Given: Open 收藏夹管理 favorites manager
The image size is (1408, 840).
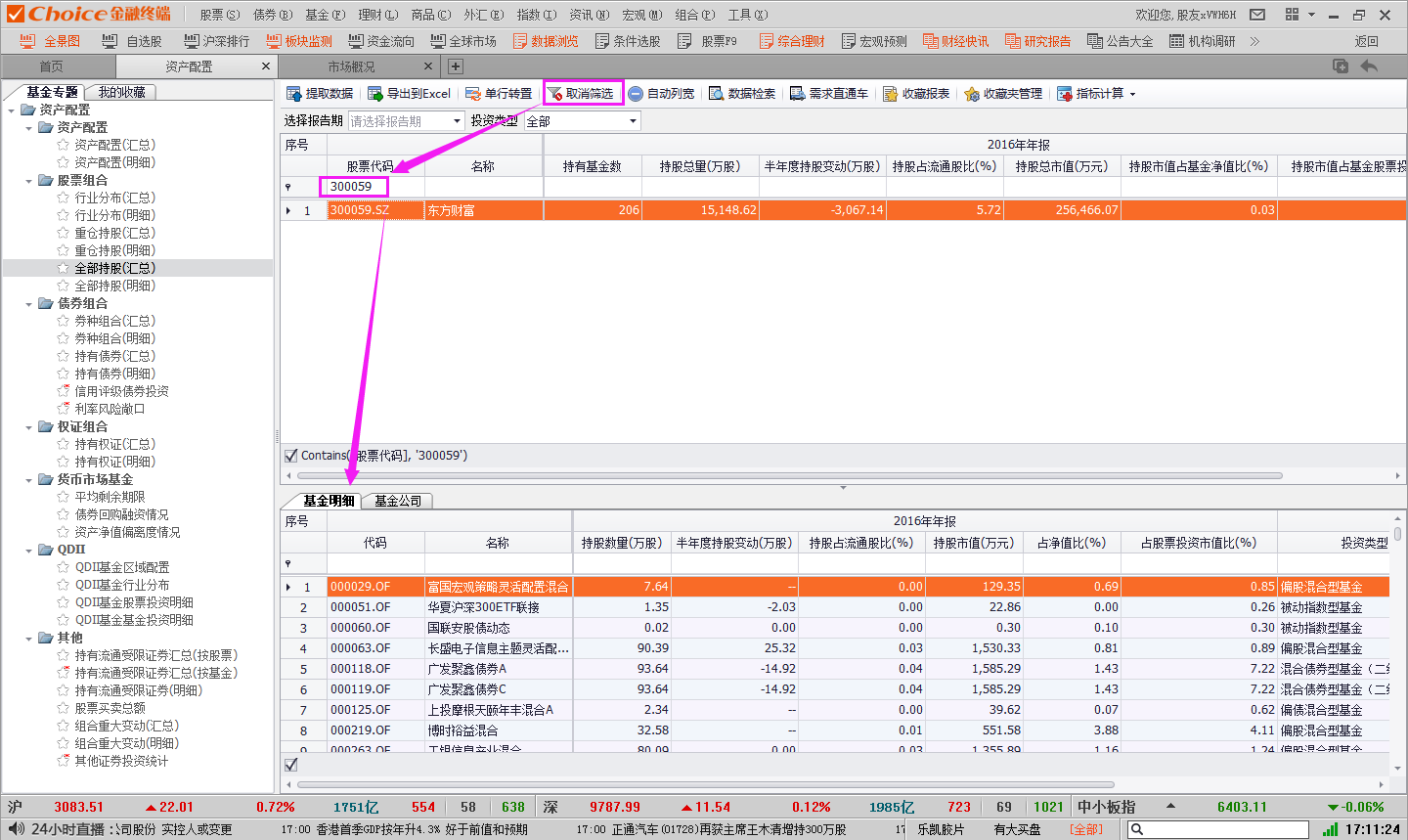Looking at the screenshot, I should [x=972, y=94].
